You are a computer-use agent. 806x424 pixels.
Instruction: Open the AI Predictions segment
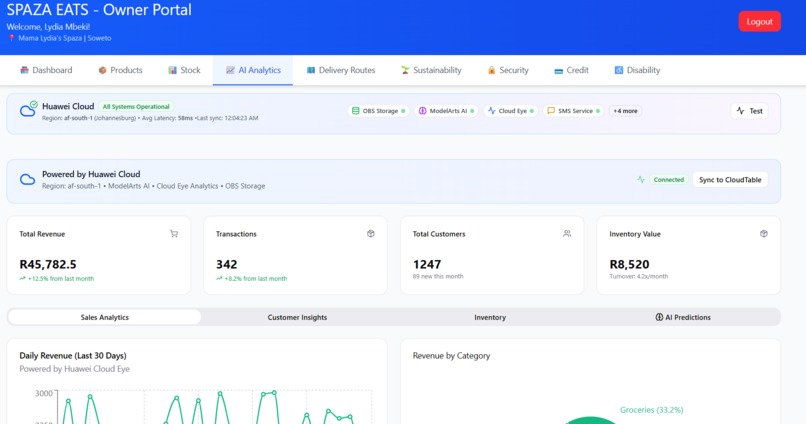(683, 317)
